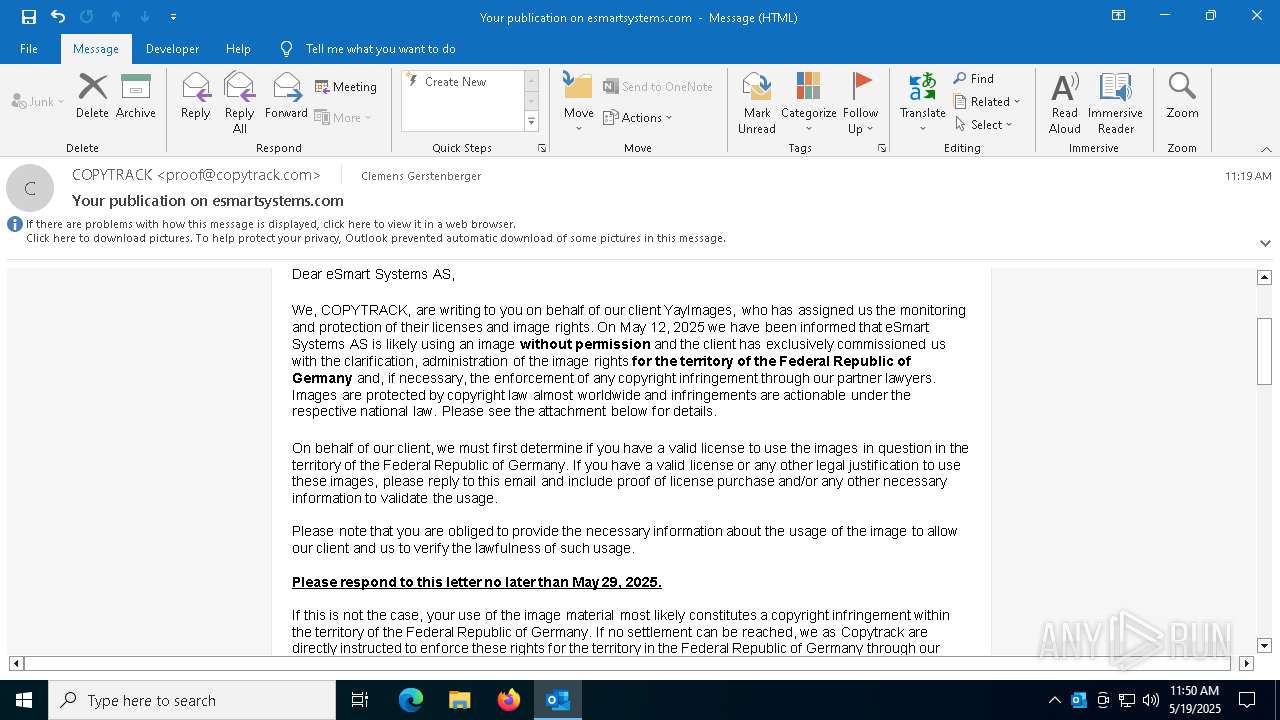Viewport: 1280px width, 720px height.
Task: Open the Actions dropdown
Action: point(638,117)
